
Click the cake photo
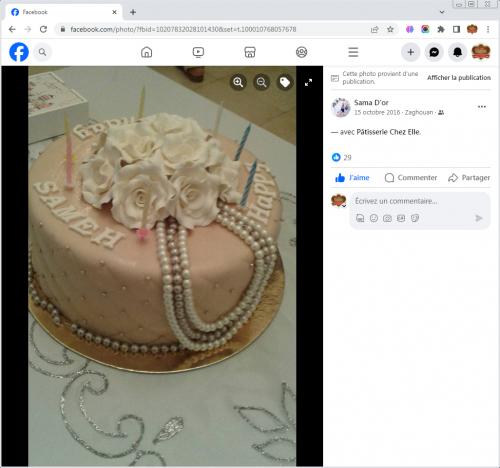[162, 266]
